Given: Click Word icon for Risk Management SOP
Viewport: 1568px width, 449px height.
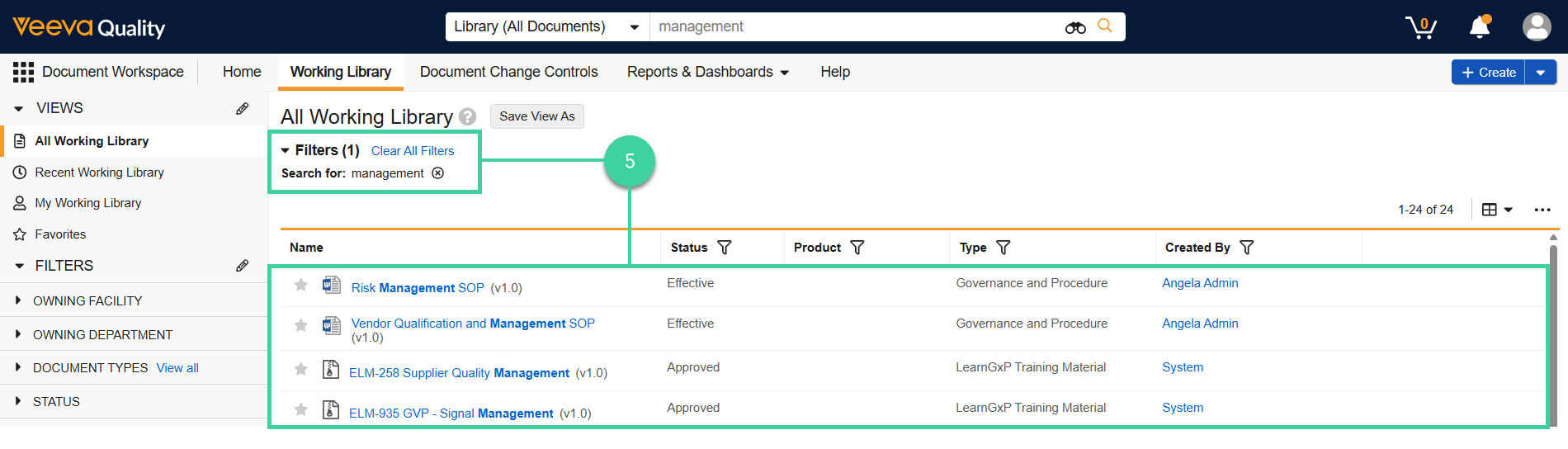Looking at the screenshot, I should pyautogui.click(x=332, y=285).
